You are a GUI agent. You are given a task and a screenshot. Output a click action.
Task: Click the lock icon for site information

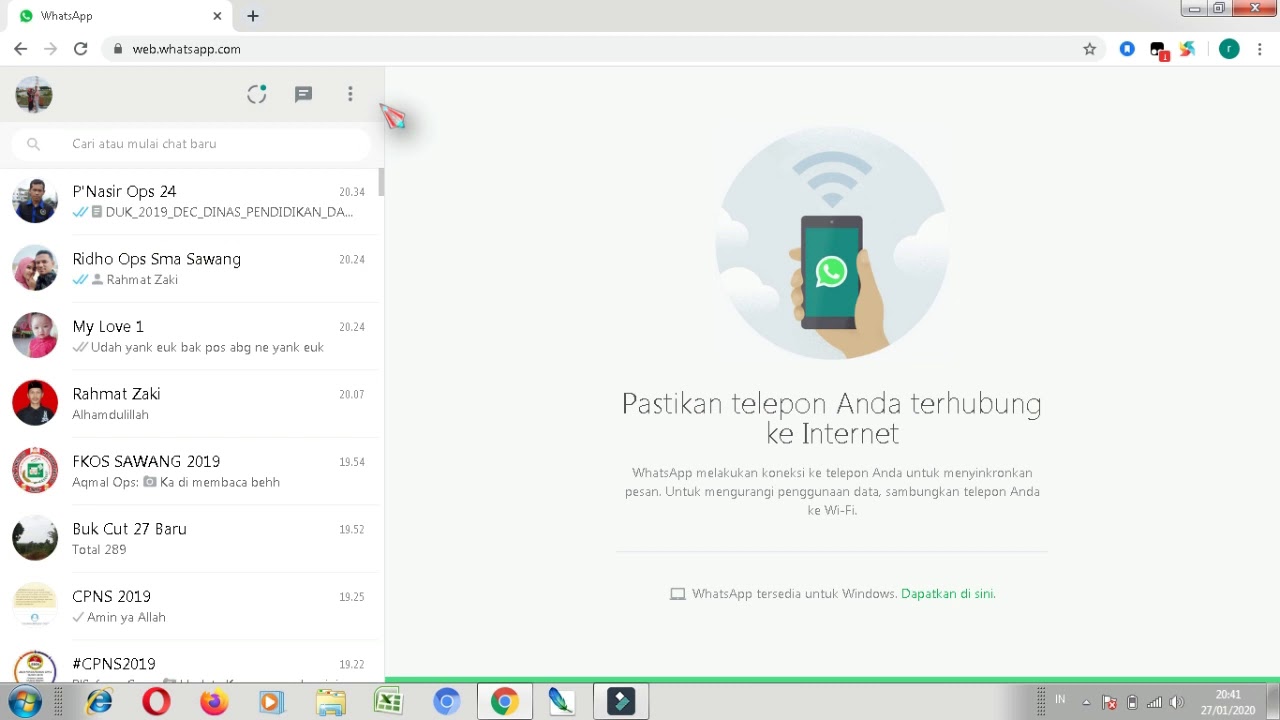118,49
